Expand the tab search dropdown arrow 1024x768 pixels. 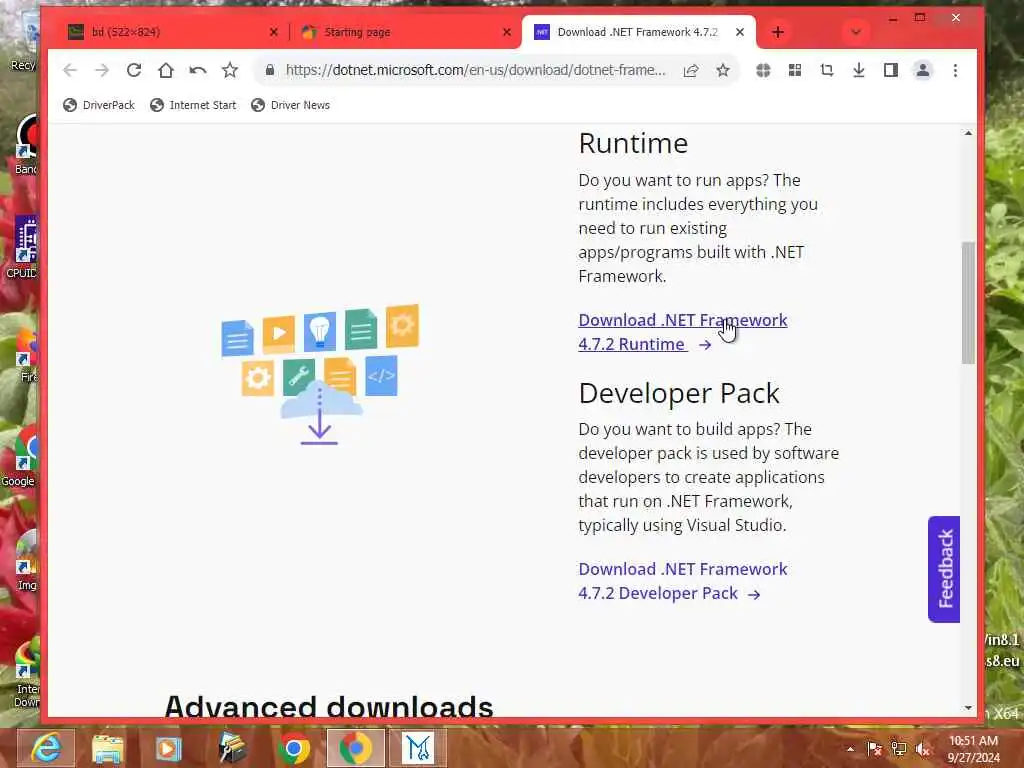point(856,32)
